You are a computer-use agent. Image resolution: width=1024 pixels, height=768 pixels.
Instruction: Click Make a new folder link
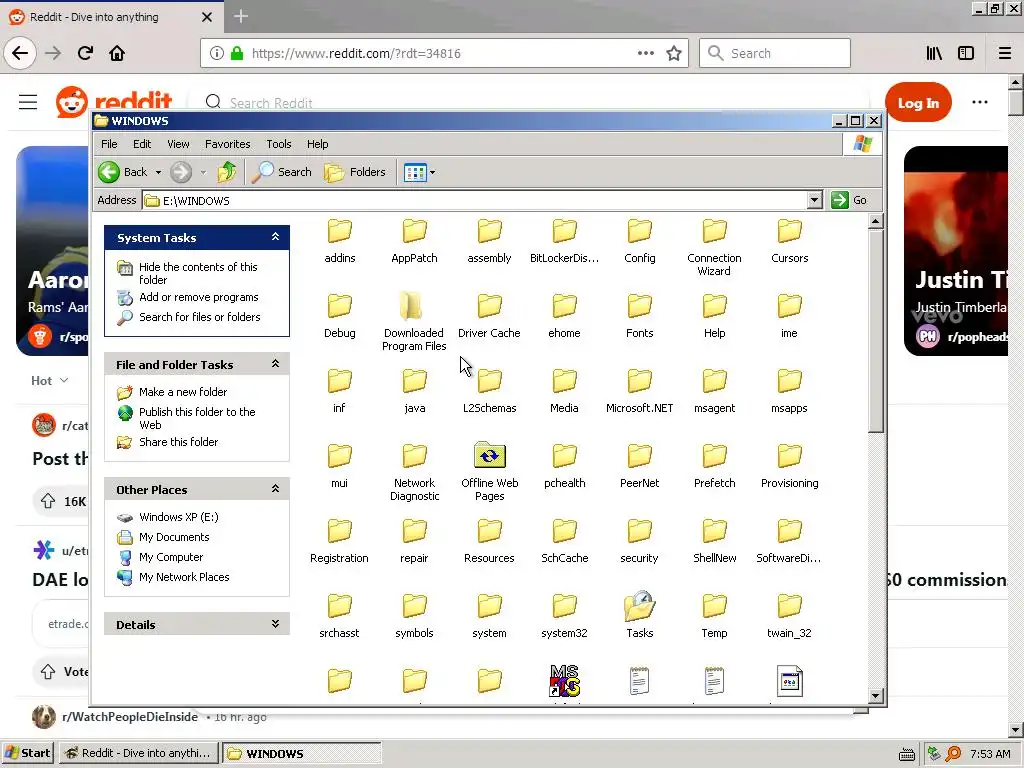[183, 392]
